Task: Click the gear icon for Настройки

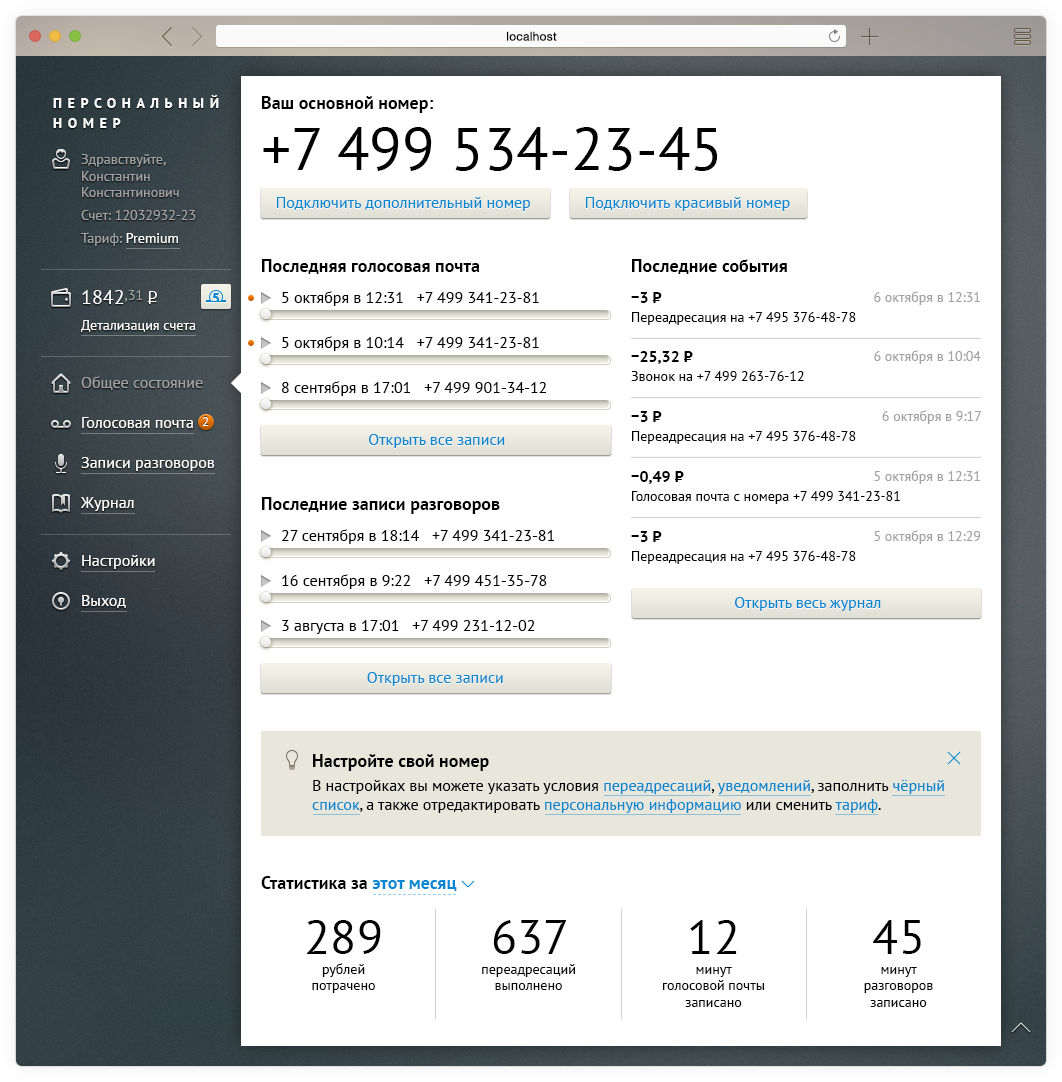Action: [x=61, y=561]
